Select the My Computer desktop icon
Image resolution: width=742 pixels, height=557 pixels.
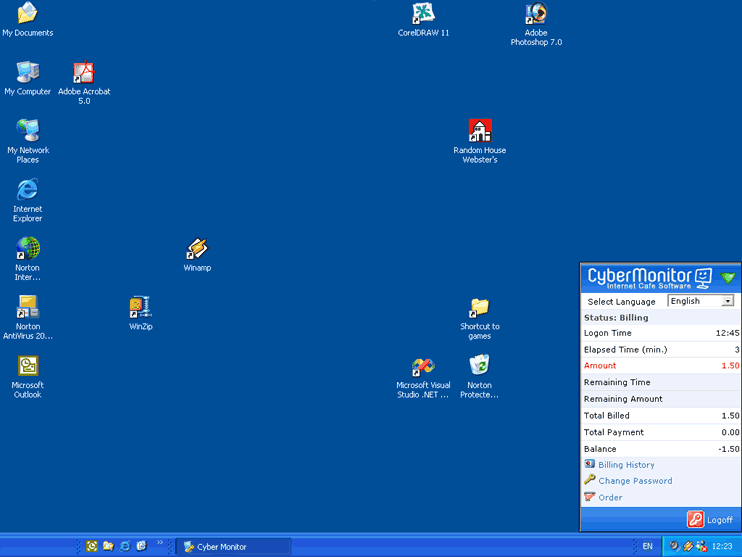coord(27,78)
